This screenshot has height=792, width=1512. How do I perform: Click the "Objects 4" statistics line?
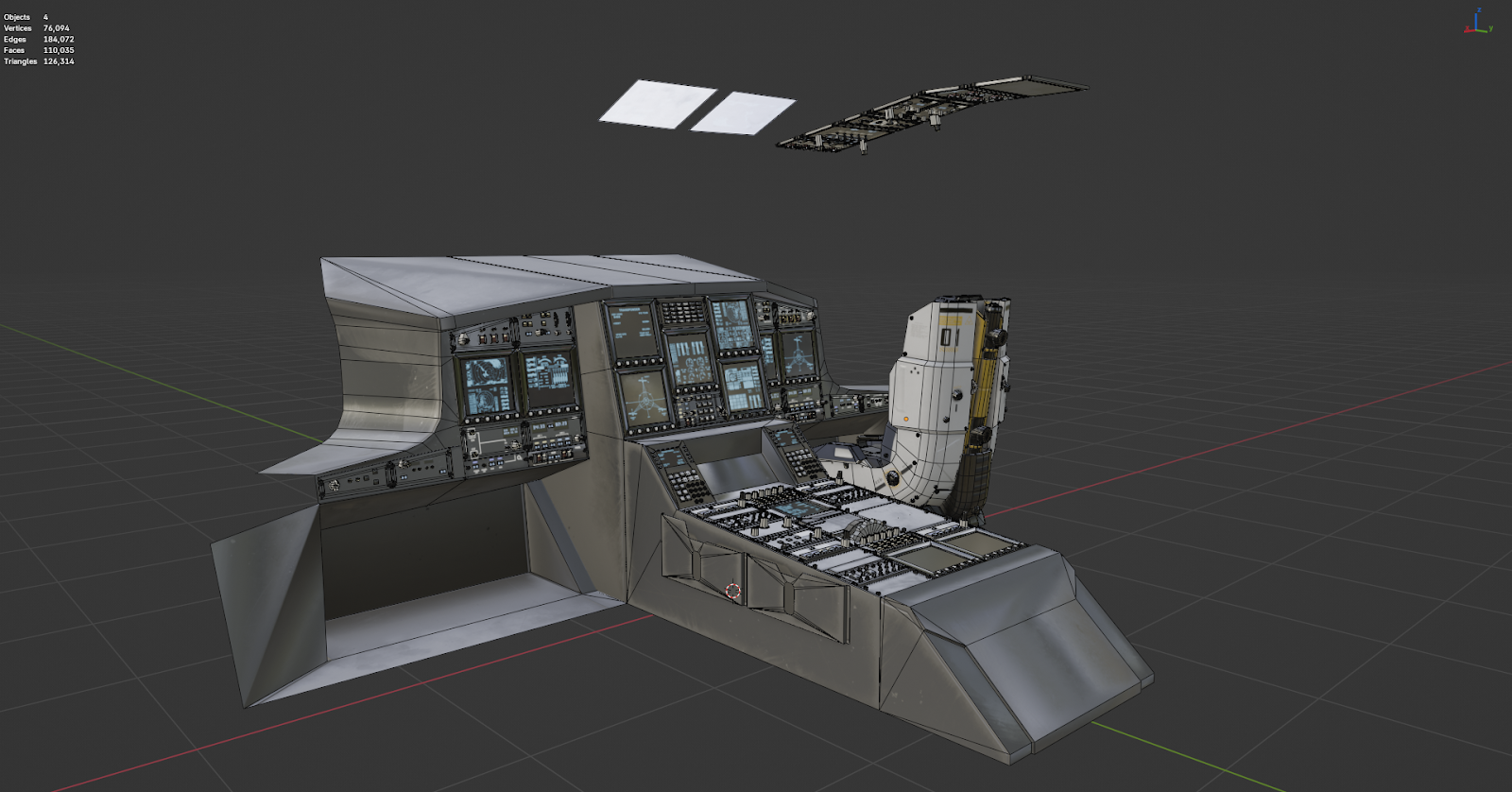[26, 17]
